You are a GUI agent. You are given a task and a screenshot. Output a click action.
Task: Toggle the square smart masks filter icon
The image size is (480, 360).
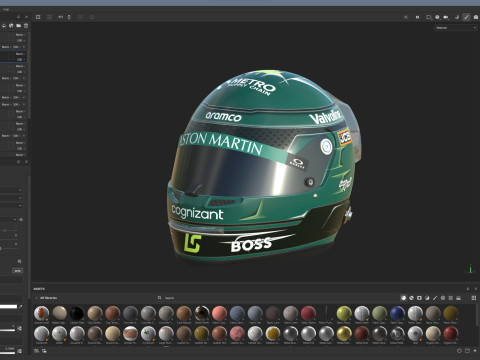pyautogui.click(x=419, y=298)
